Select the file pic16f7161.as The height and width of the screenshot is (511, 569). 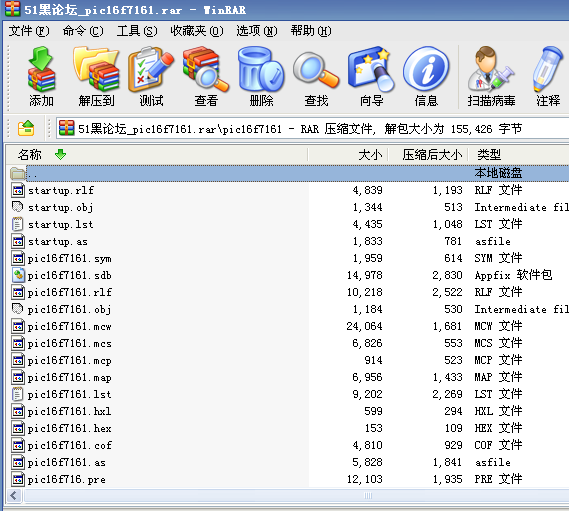67,462
